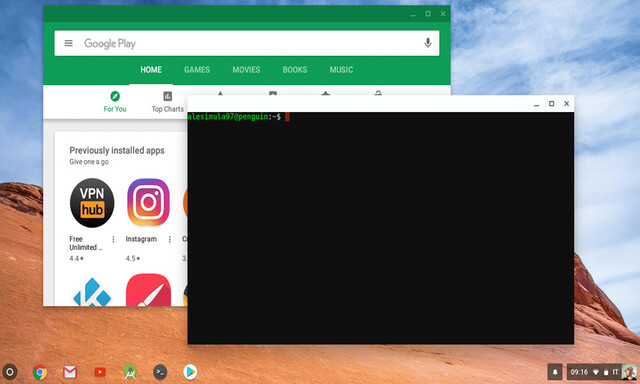Screen dimensions: 640x384
Task: Maximize the Google Play window
Action: [428, 13]
